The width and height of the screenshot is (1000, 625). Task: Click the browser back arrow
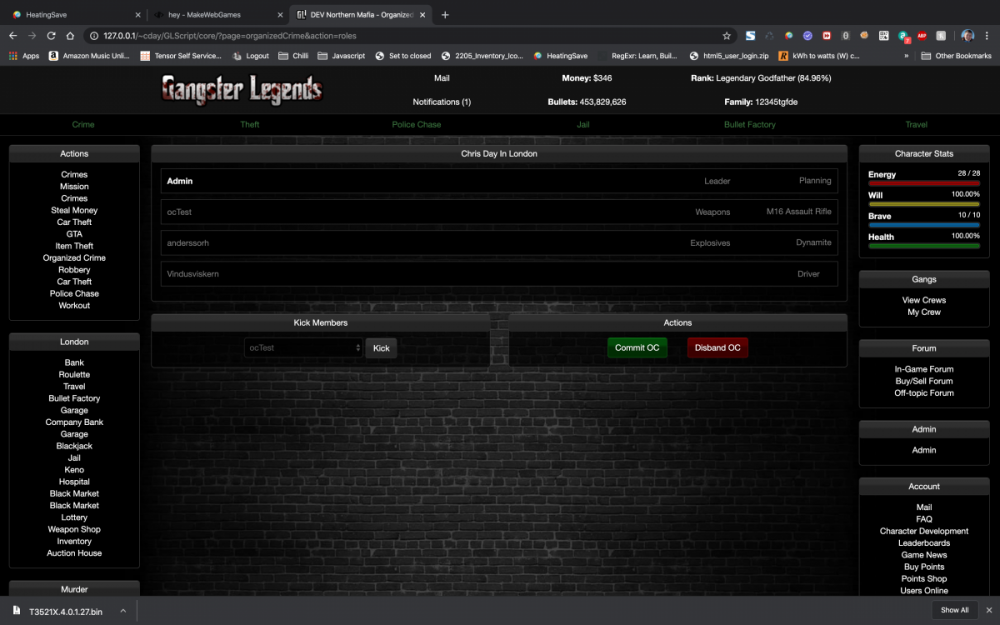(11, 34)
